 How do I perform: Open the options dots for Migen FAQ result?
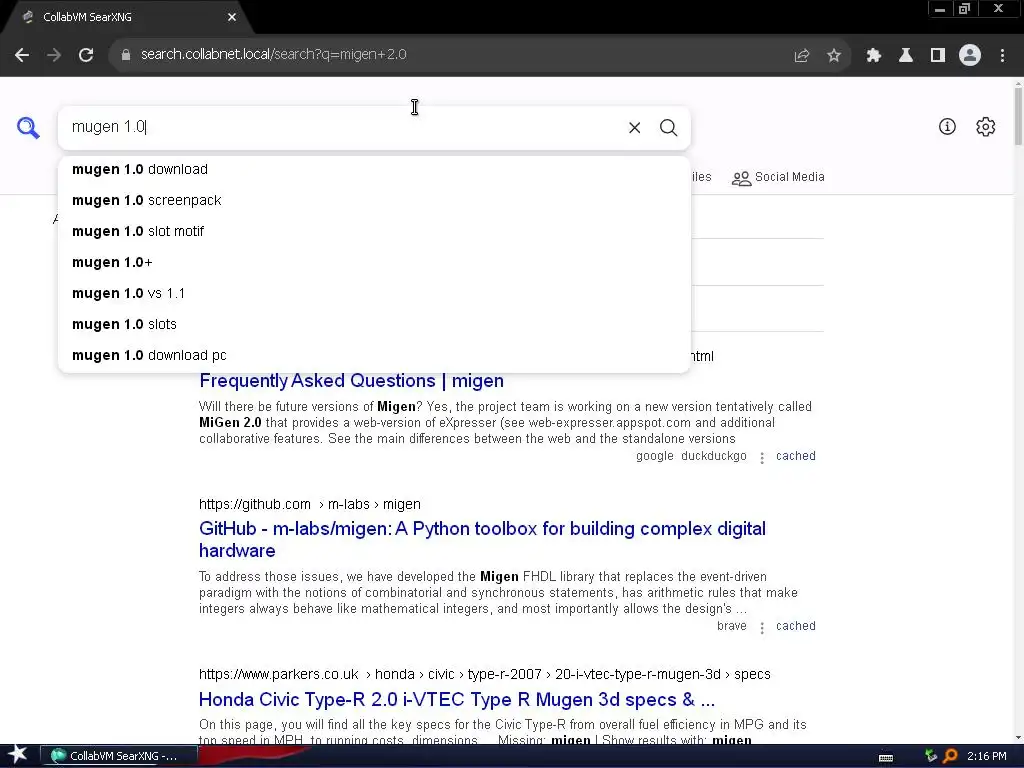click(761, 458)
